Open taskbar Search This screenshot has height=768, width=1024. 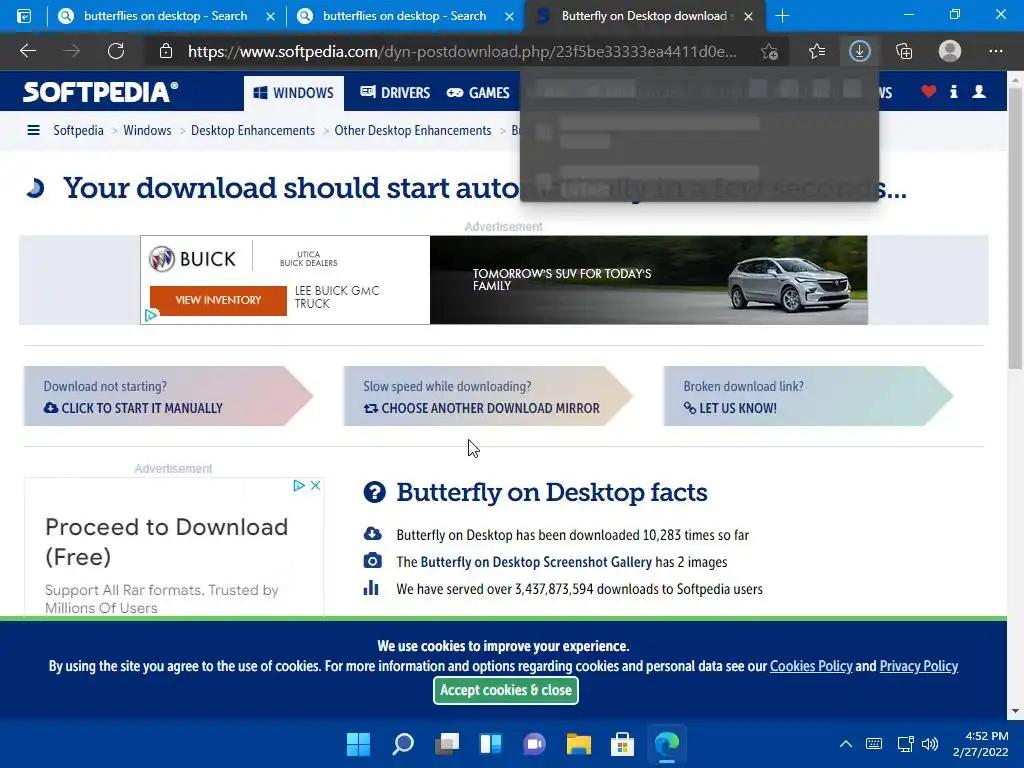tap(402, 744)
